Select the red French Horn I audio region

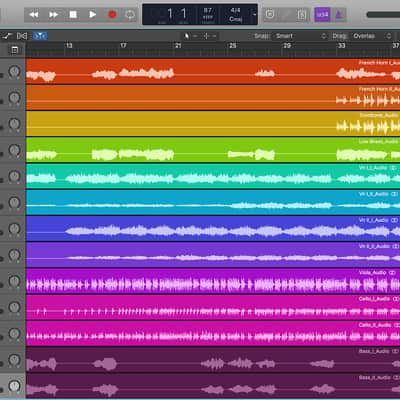point(213,71)
